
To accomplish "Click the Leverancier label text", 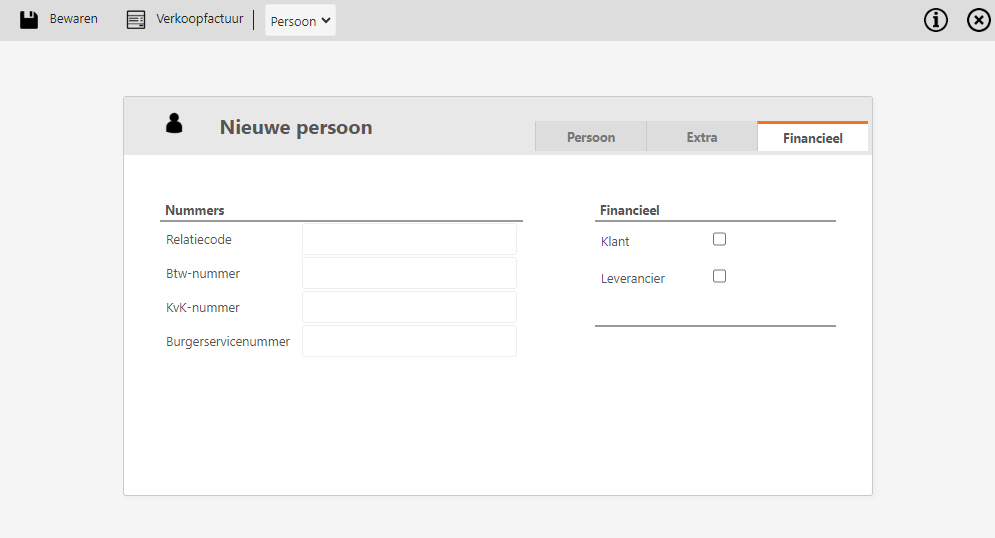I will [x=633, y=279].
